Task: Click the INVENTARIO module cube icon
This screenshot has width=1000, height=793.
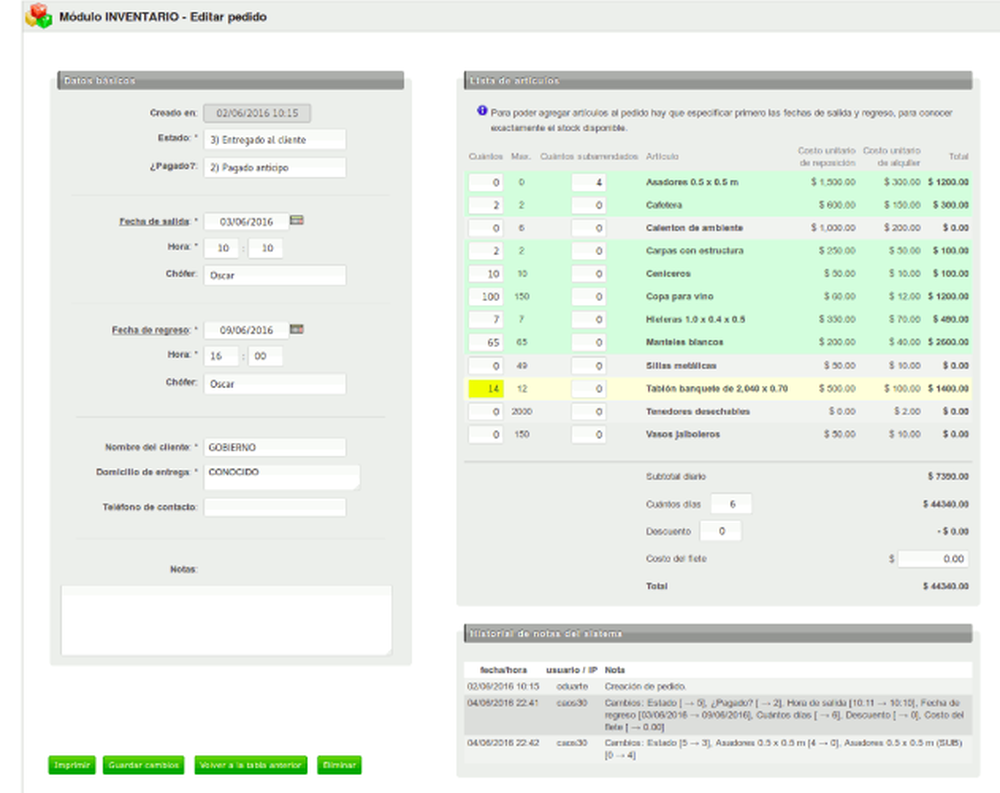Action: click(37, 16)
